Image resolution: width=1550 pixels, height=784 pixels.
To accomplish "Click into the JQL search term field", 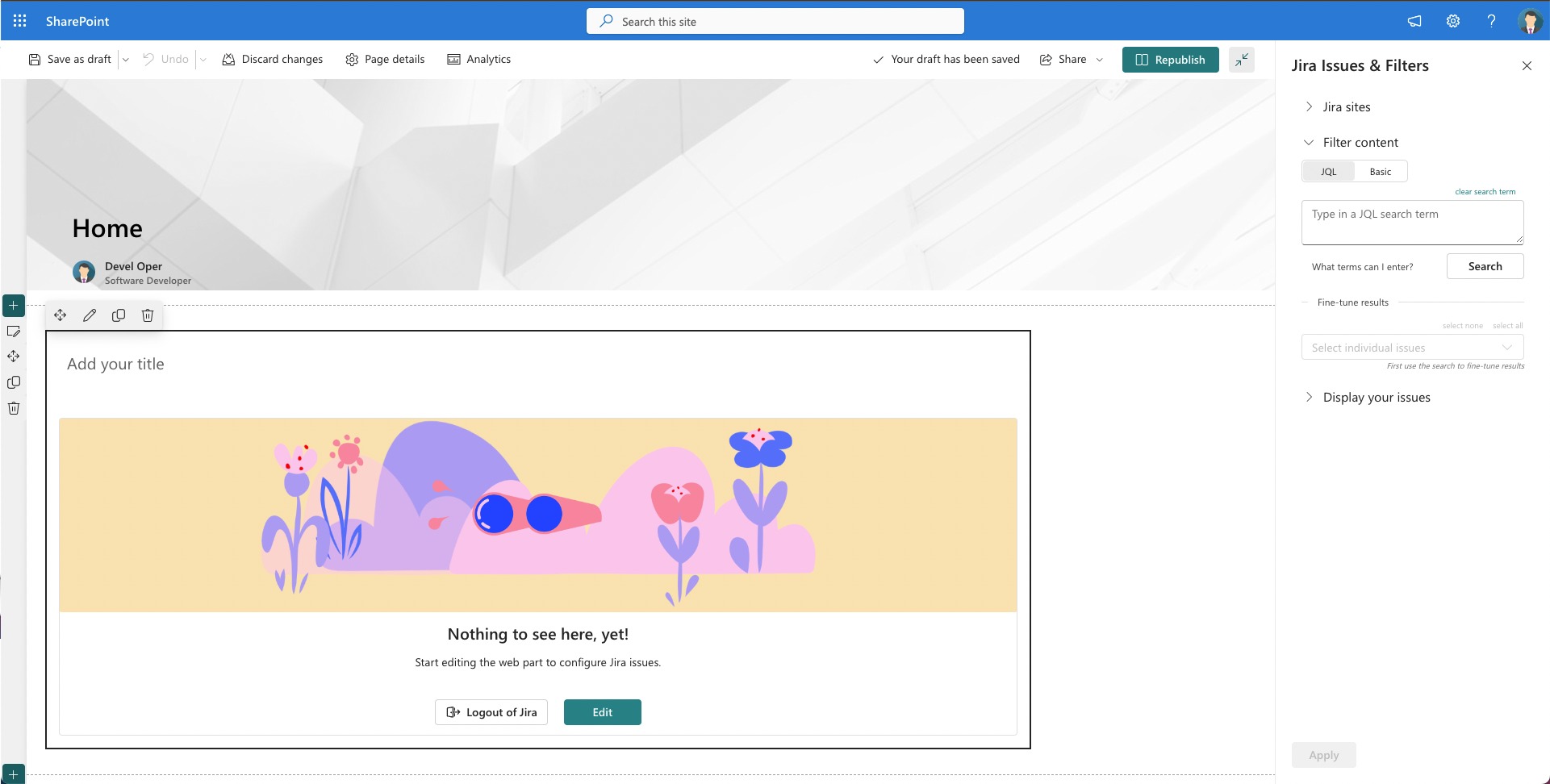I will point(1412,223).
